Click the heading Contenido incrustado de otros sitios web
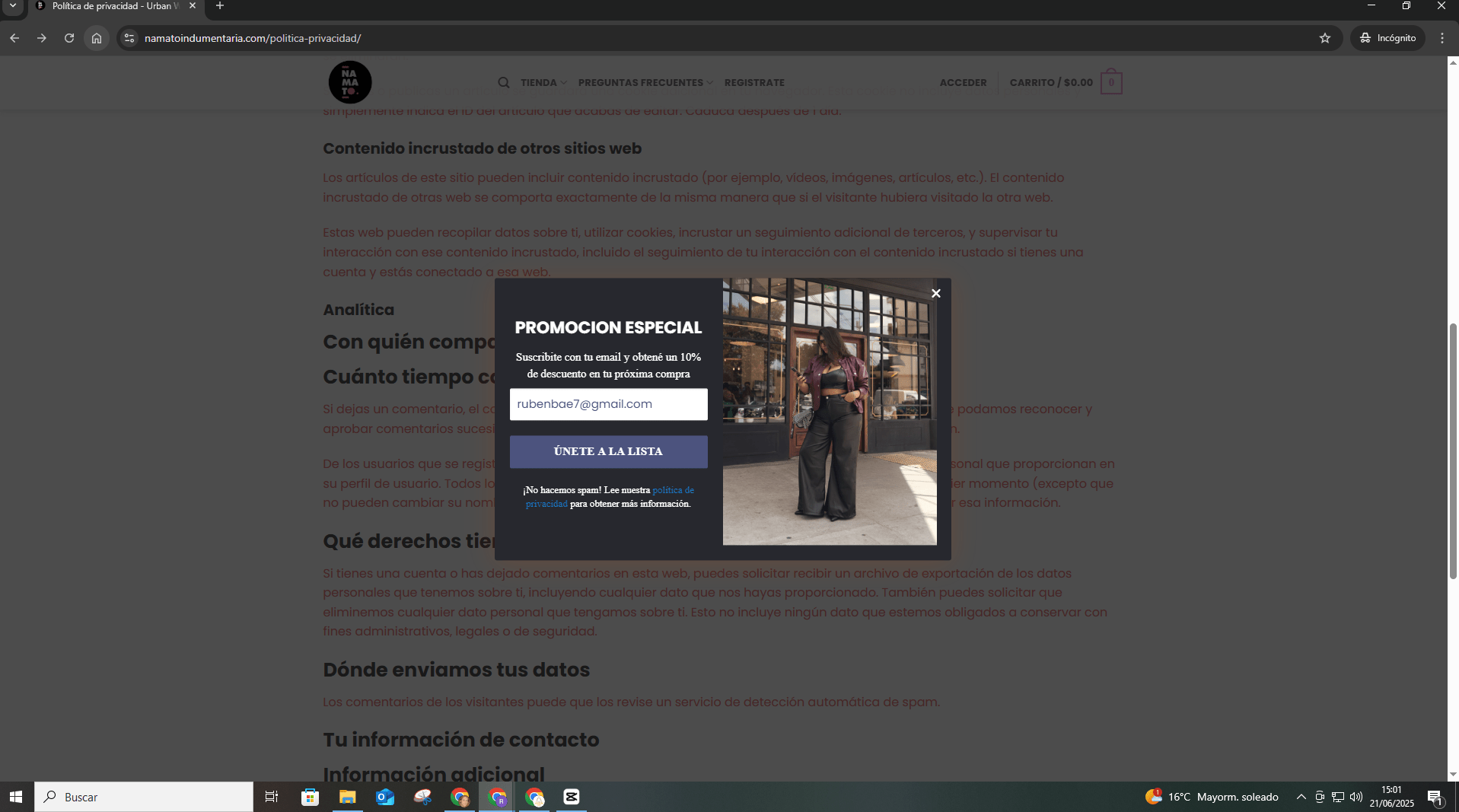Viewport: 1459px width, 812px height. coord(482,148)
